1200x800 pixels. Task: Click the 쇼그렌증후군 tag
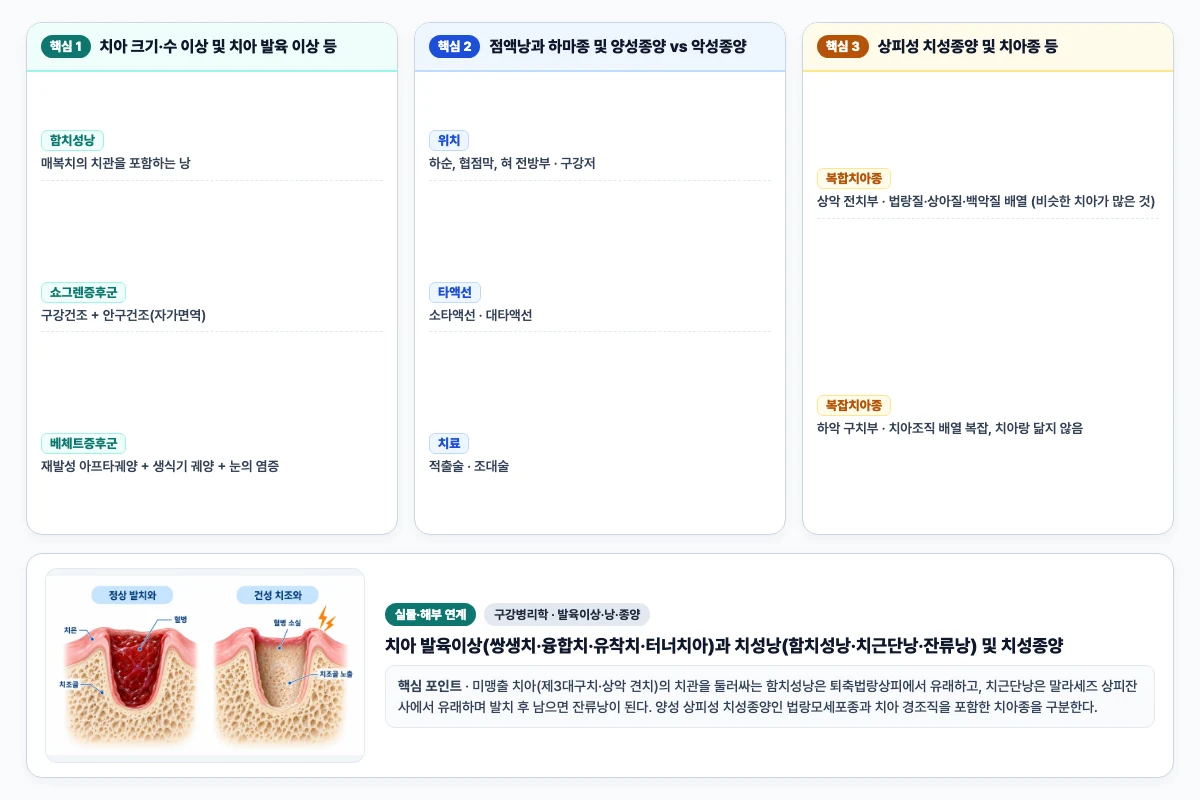click(x=83, y=293)
